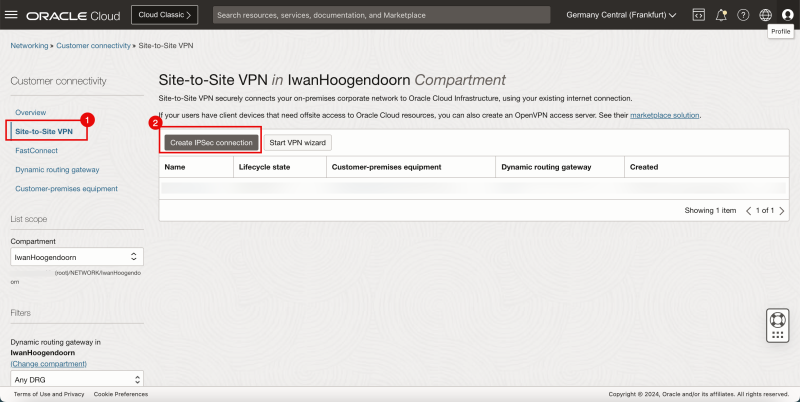The height and width of the screenshot is (402, 800).
Task: Click Start VPN wizard button
Action: [x=298, y=143]
